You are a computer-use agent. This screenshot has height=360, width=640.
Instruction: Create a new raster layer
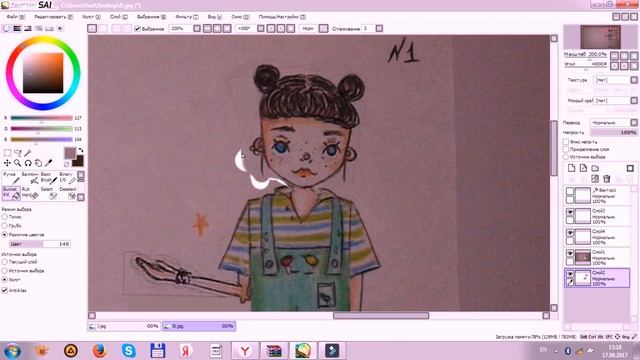pyautogui.click(x=571, y=168)
